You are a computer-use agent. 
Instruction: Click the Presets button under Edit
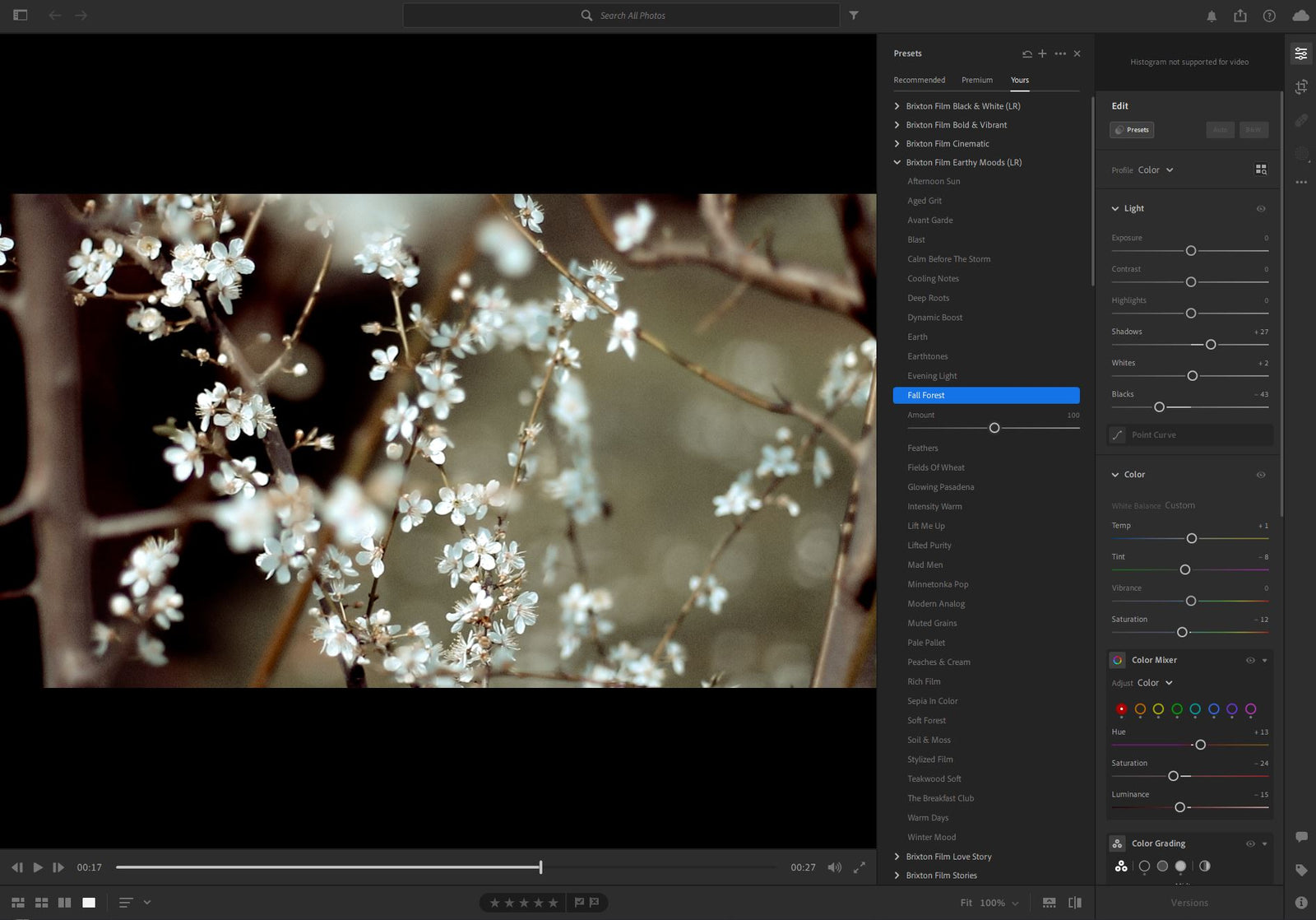tap(1132, 129)
